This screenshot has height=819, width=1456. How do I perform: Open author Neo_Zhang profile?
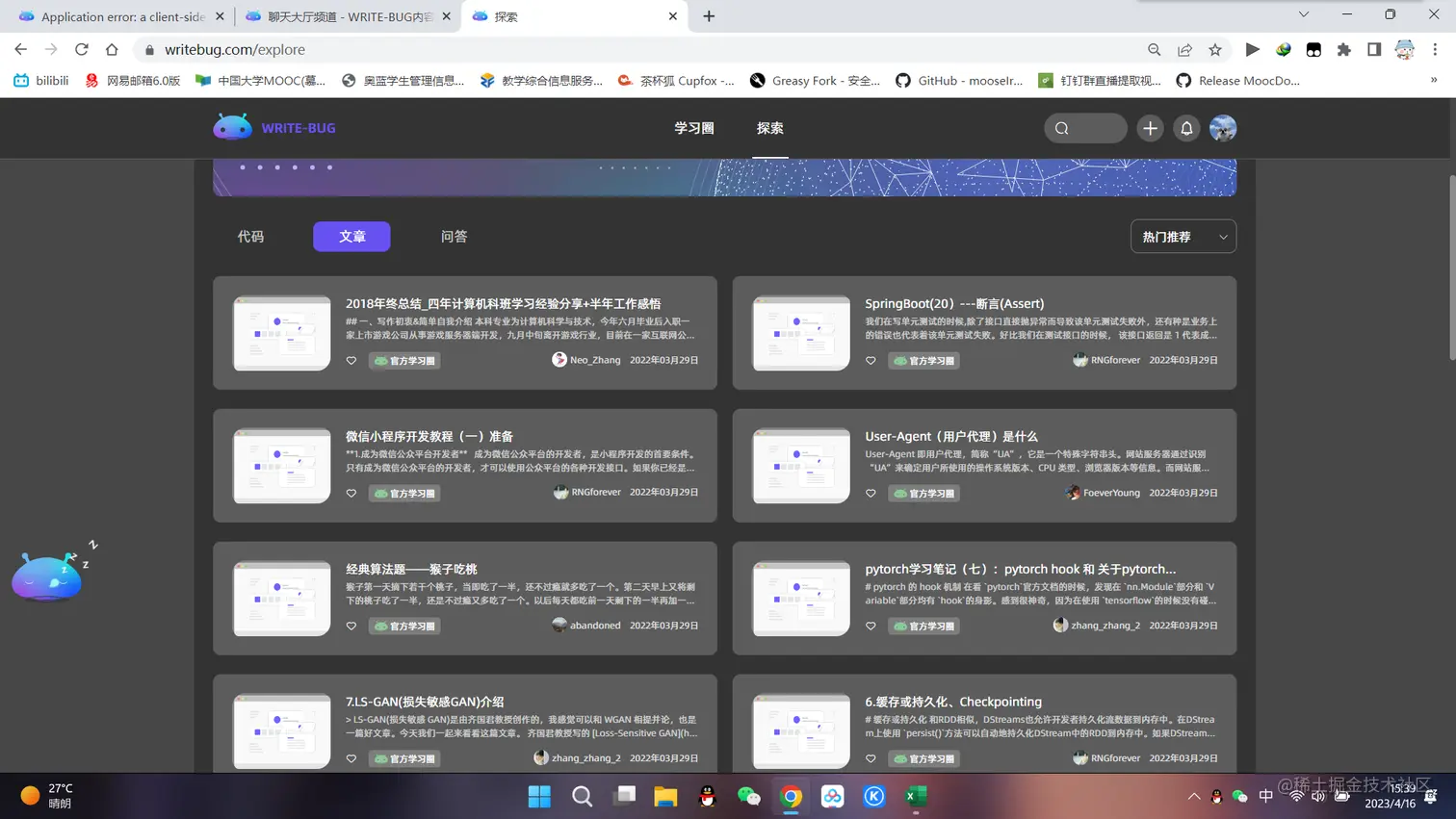click(x=586, y=360)
